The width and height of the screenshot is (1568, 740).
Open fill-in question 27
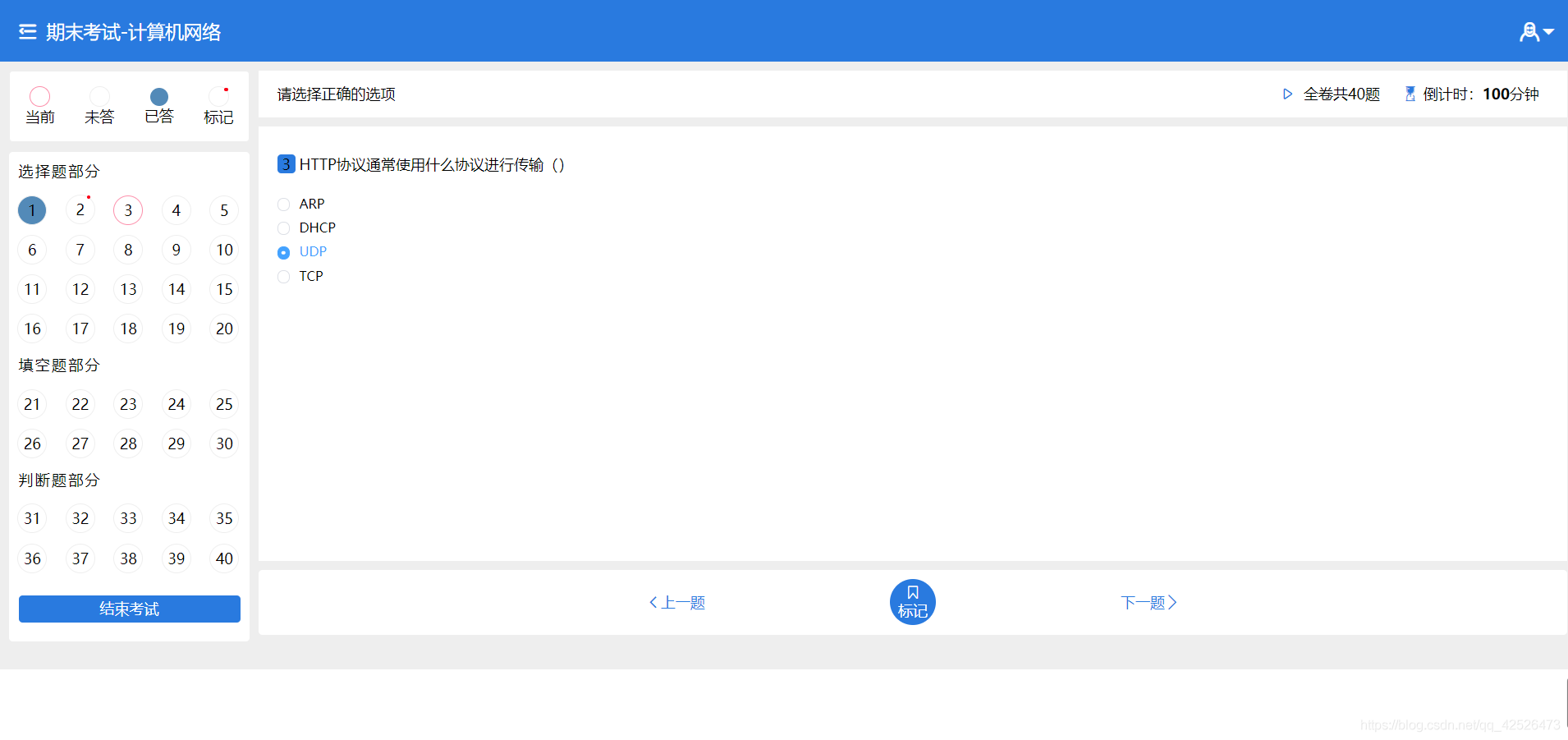pyautogui.click(x=80, y=444)
